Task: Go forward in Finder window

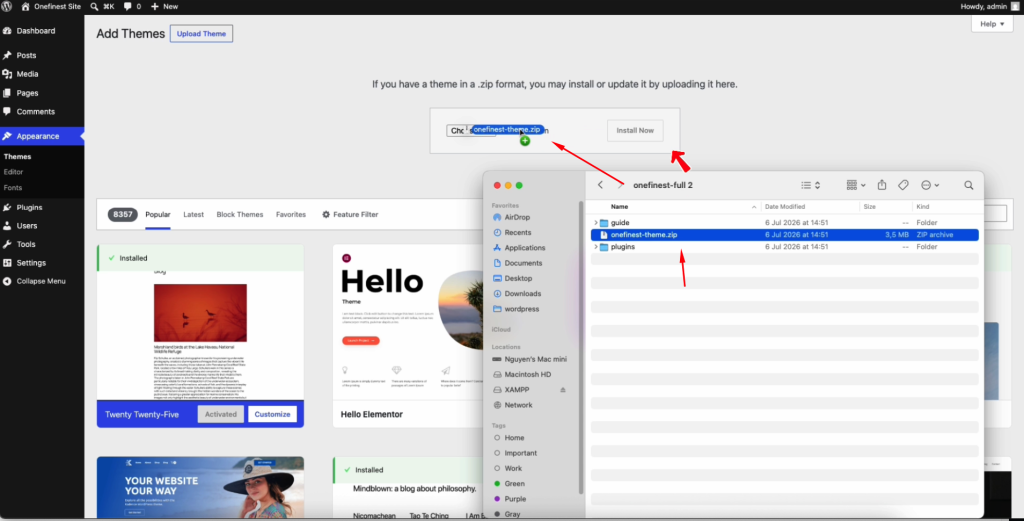Action: point(620,185)
